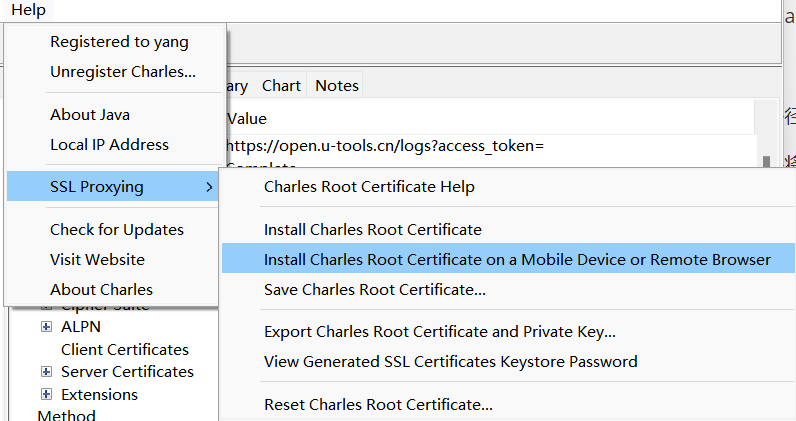Image resolution: width=796 pixels, height=421 pixels.
Task: Expand the Server Certificates node
Action: click(46, 372)
